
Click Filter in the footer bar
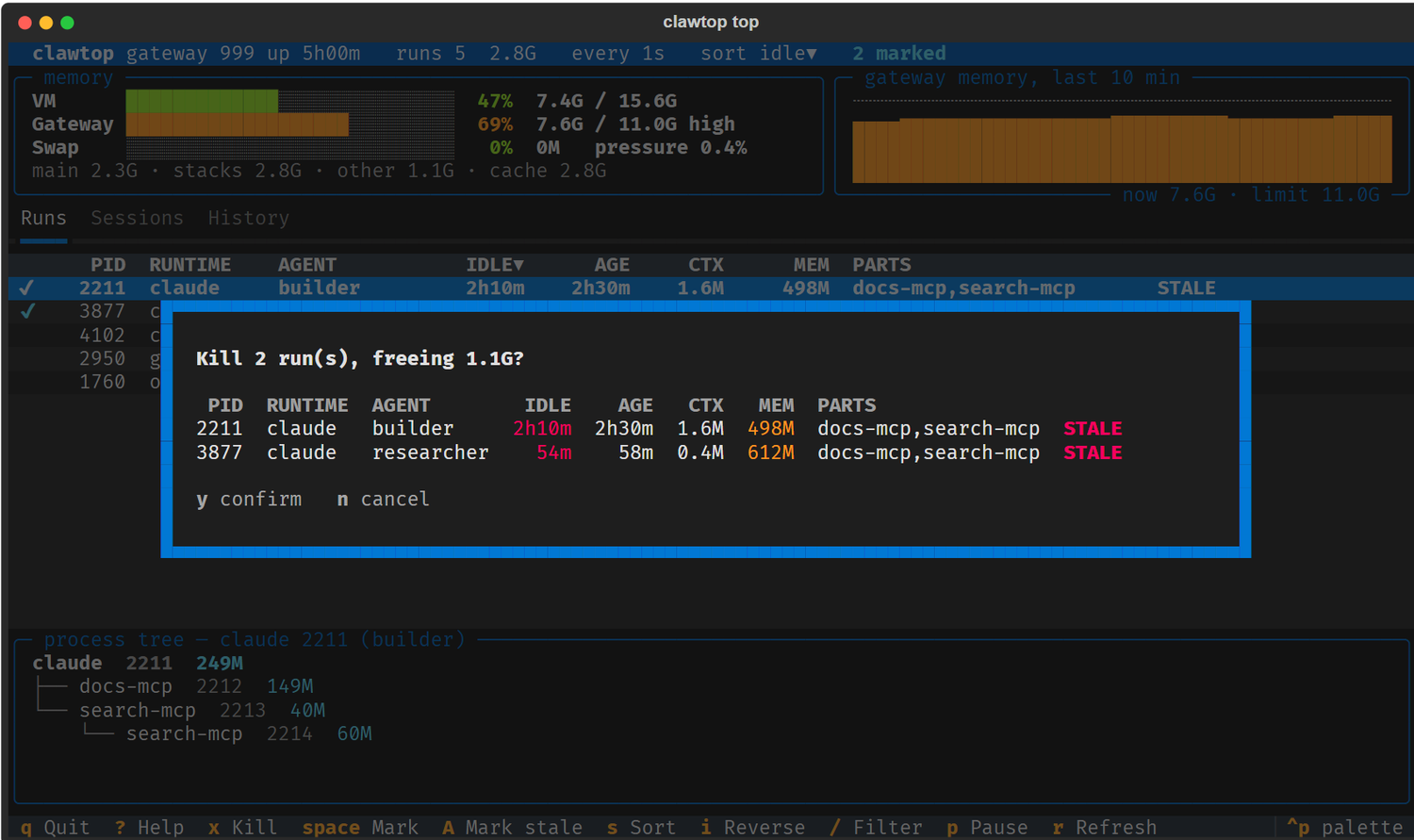tap(876, 827)
